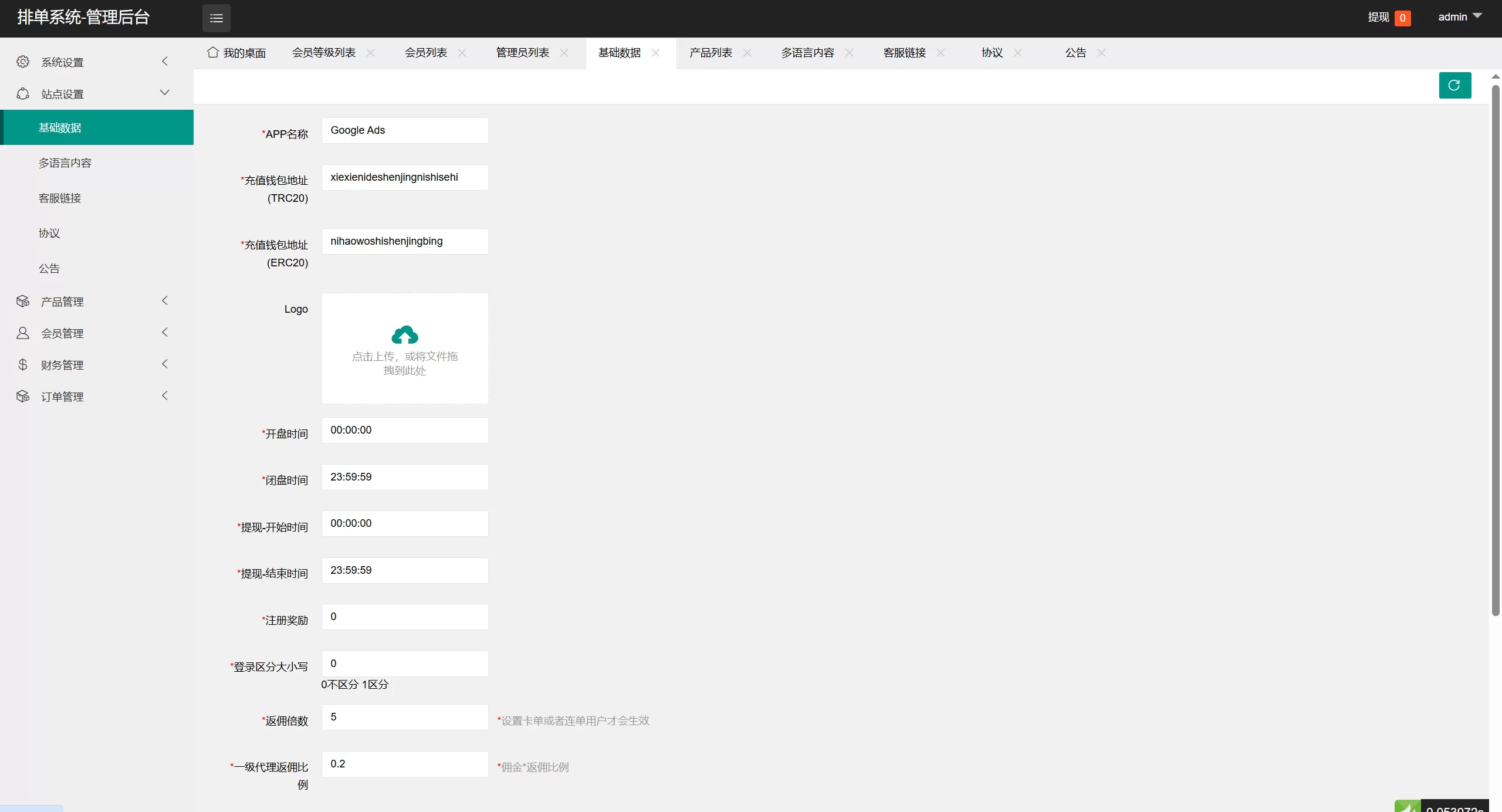Click the Logo cloud upload icon
1502x812 pixels.
(x=404, y=334)
